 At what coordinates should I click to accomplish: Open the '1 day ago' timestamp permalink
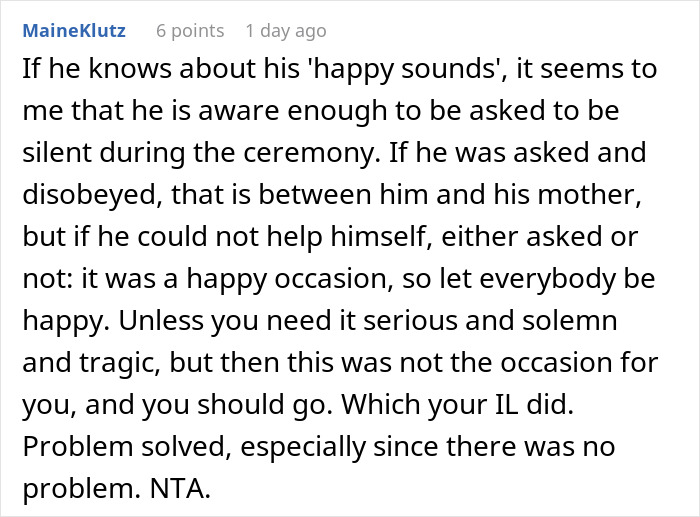286,31
